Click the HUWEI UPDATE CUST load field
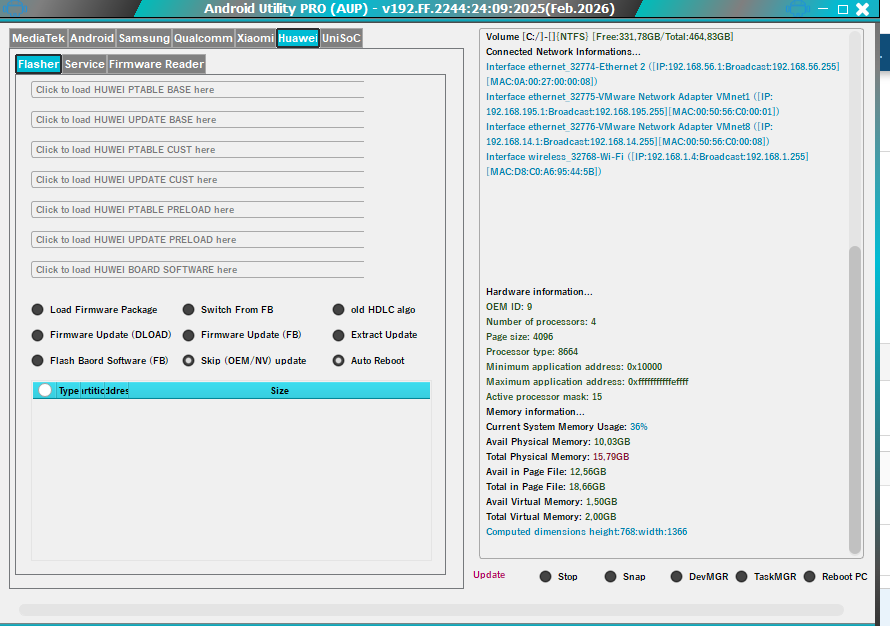The image size is (890, 626). click(198, 180)
